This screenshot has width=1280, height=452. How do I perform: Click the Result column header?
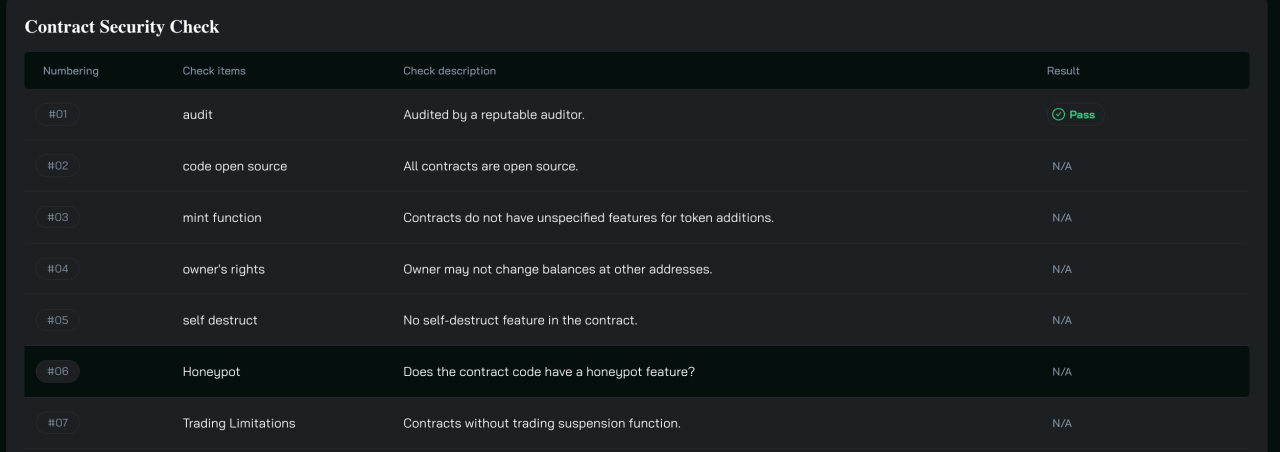[x=1063, y=71]
